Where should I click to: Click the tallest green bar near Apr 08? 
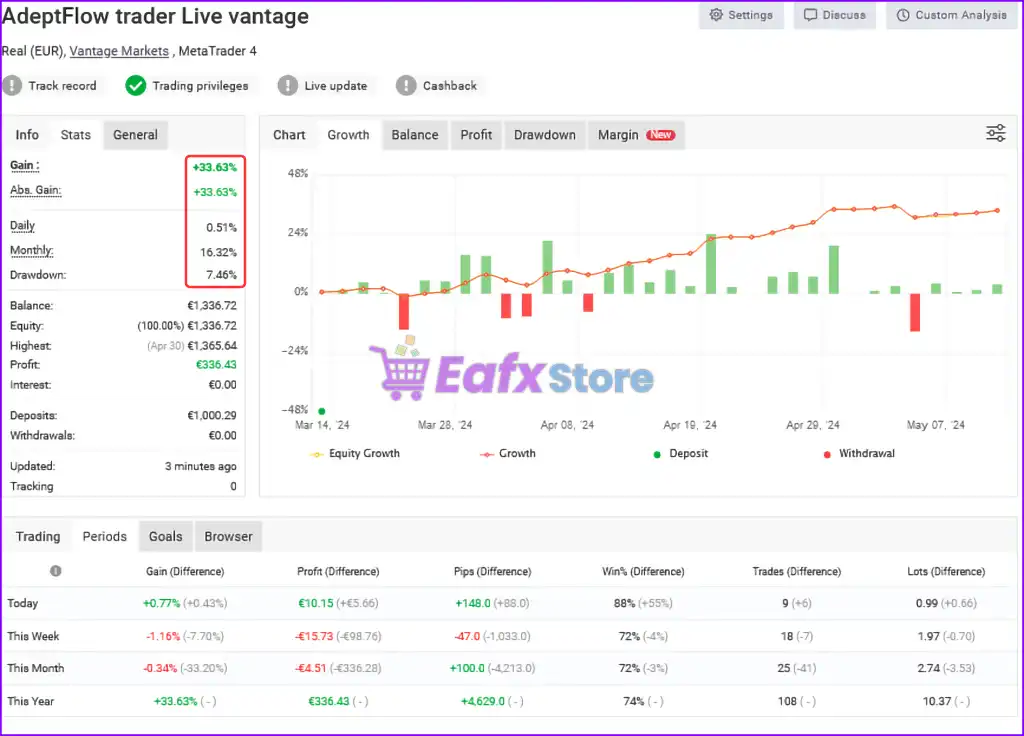tap(547, 266)
